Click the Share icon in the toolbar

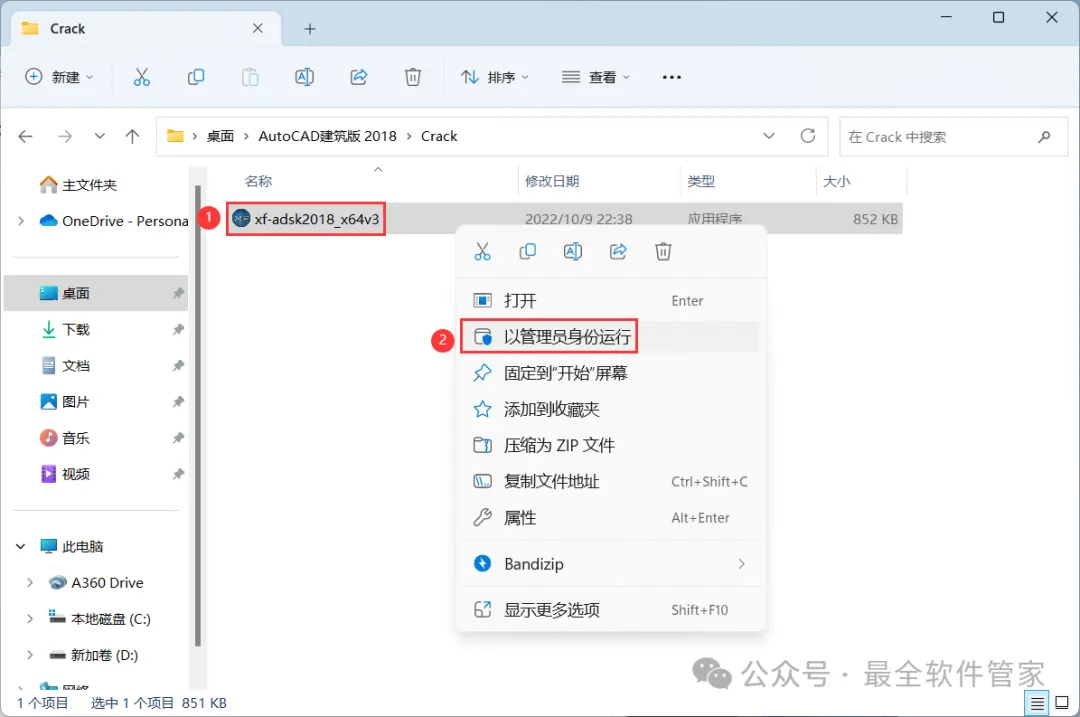[359, 77]
